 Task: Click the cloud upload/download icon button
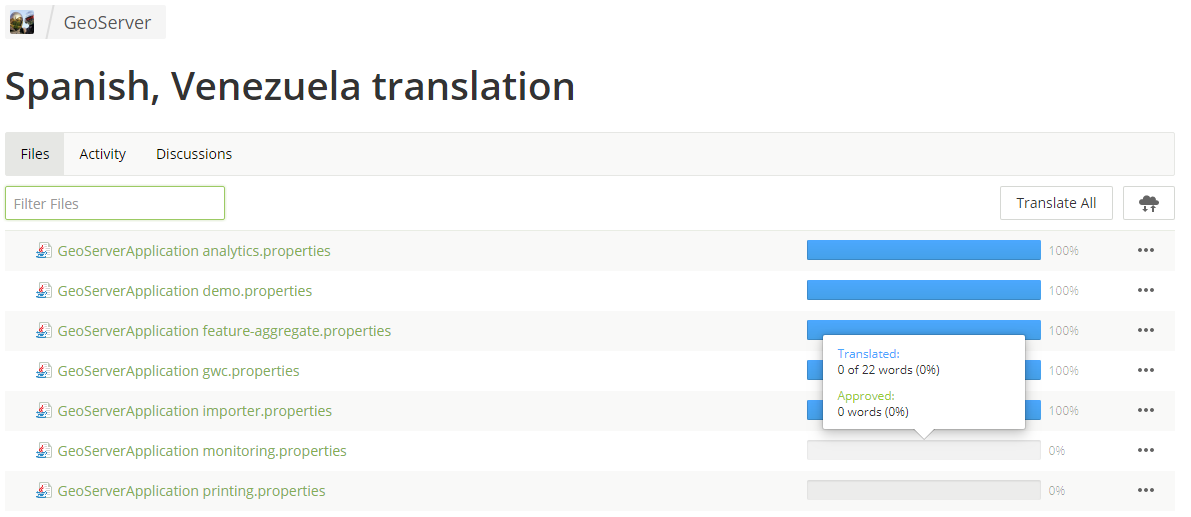[x=1148, y=203]
